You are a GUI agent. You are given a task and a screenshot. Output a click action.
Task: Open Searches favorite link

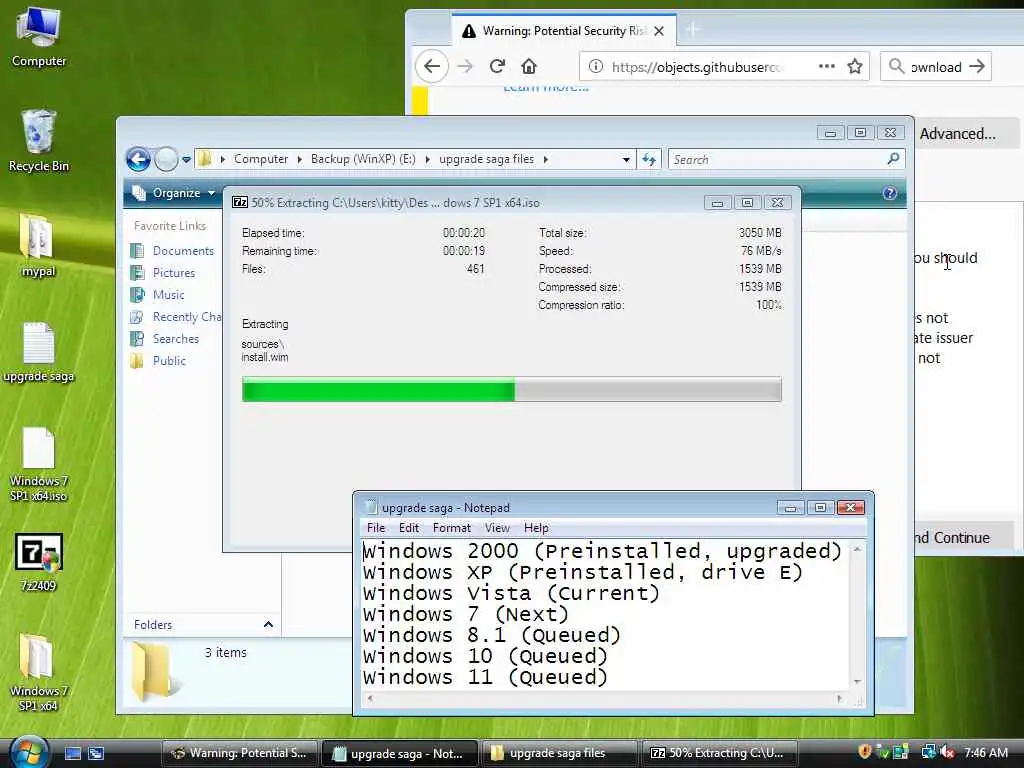[x=176, y=339]
